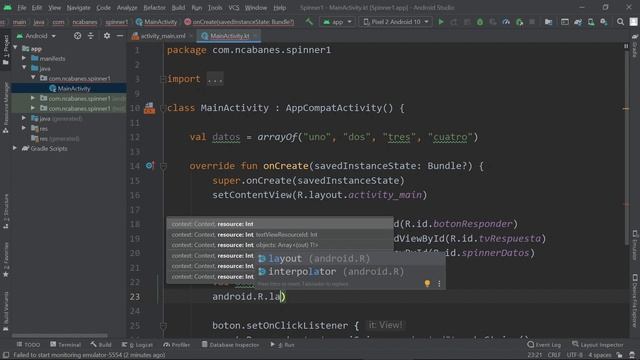This screenshot has width=640, height=360.
Task: Open the SDK Manager icon
Action: pos(604,22)
